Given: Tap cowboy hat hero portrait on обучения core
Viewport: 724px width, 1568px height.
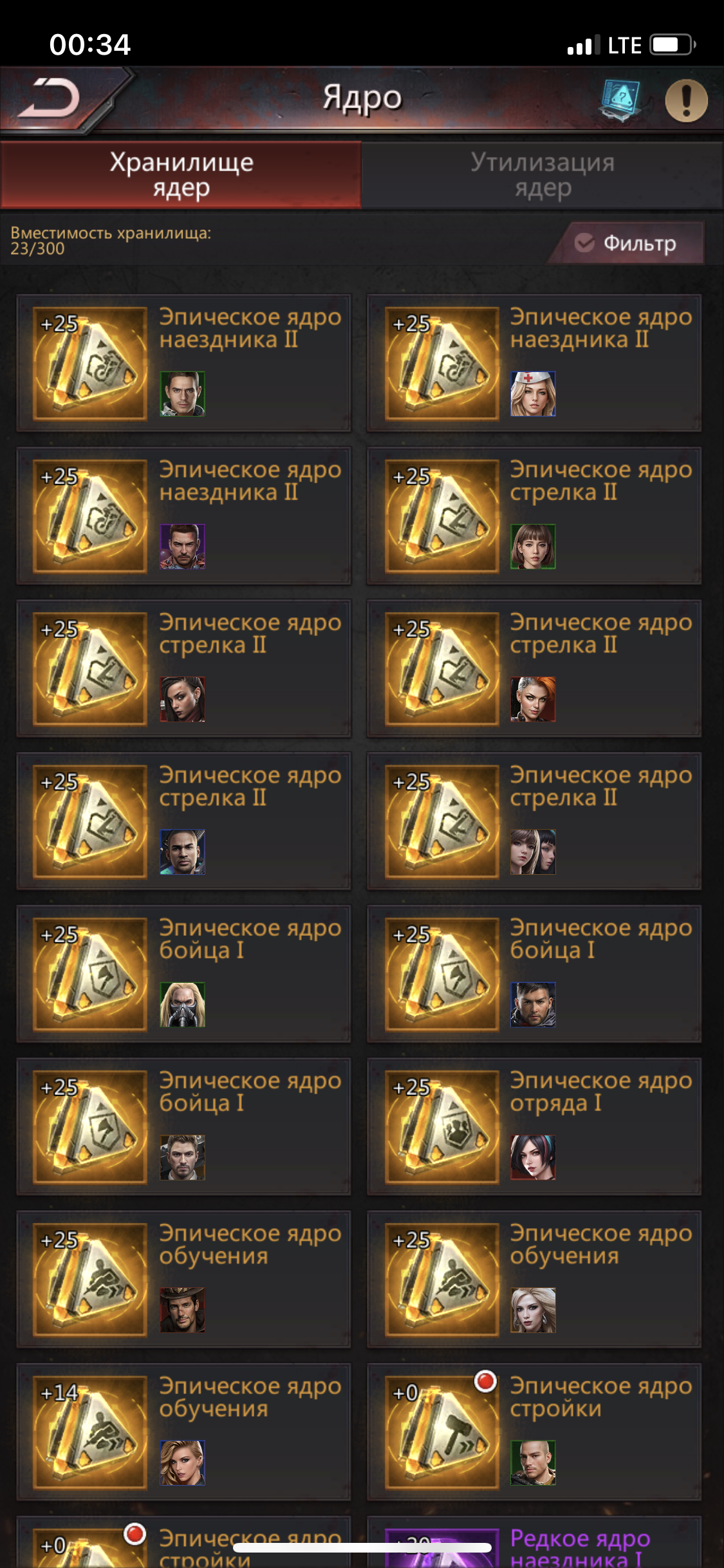Looking at the screenshot, I should 182,1310.
